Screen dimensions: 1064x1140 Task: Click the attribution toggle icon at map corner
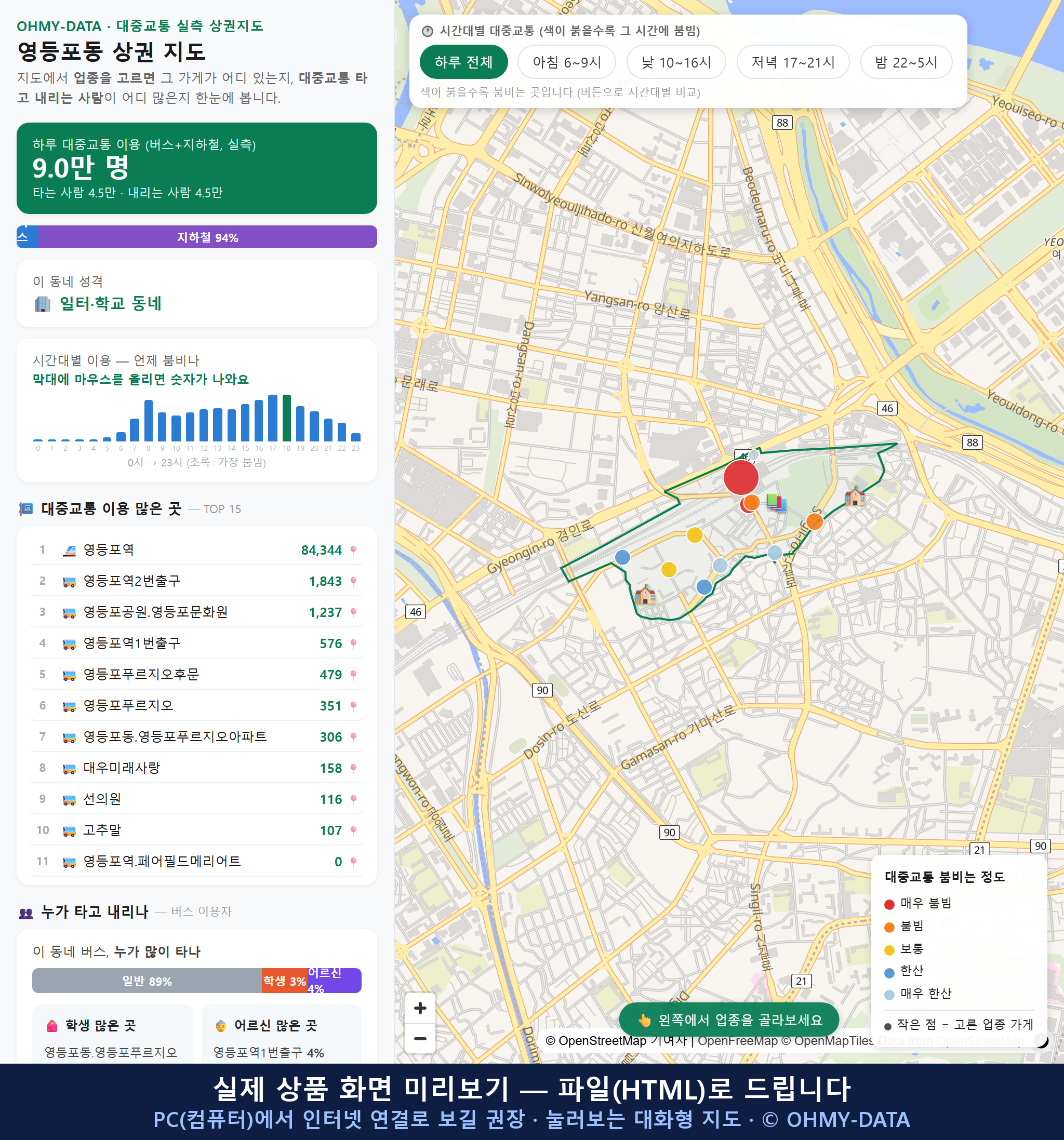pyautogui.click(x=1041, y=1040)
